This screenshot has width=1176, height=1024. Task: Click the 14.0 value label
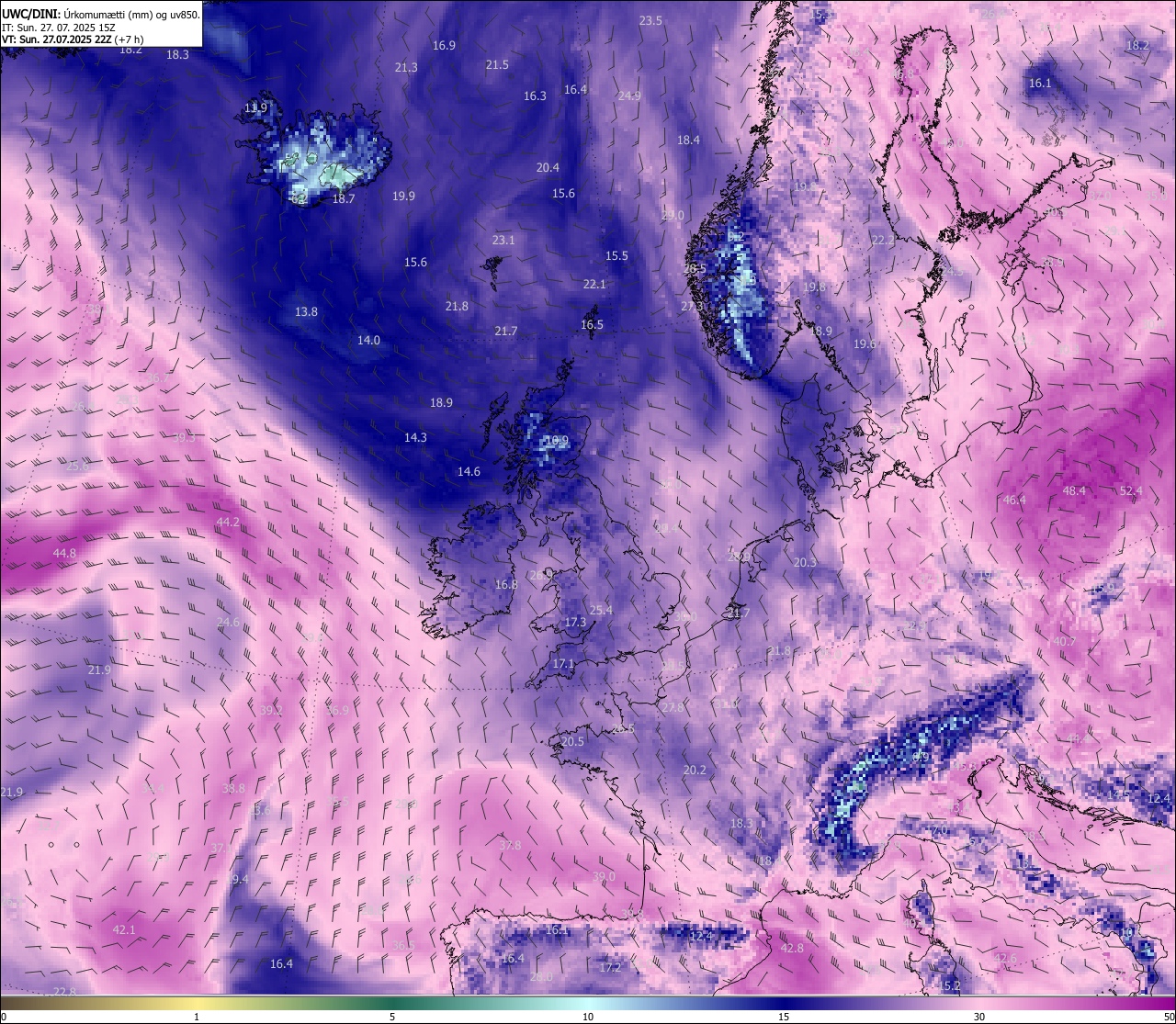(368, 340)
